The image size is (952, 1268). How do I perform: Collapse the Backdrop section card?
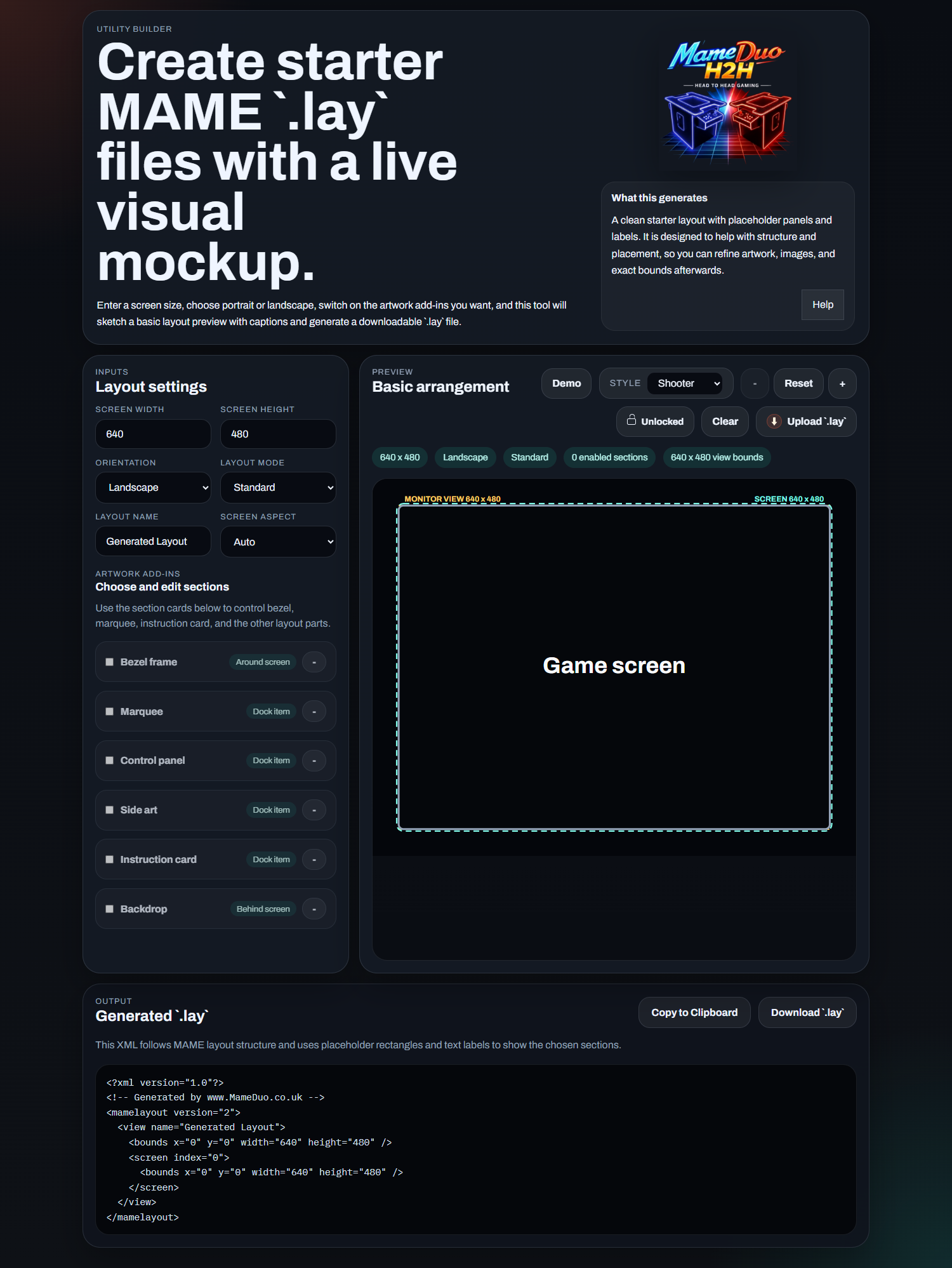click(314, 909)
